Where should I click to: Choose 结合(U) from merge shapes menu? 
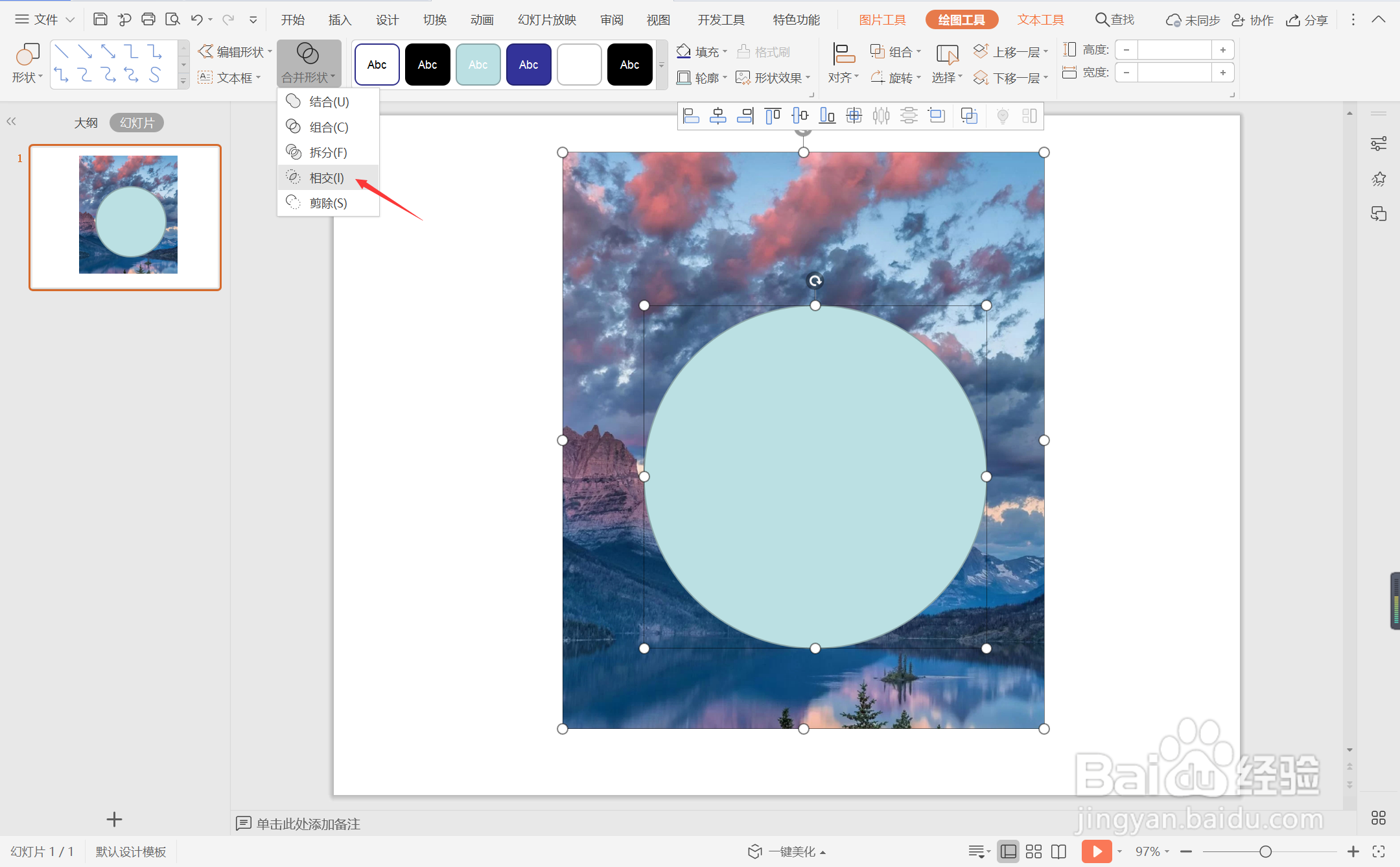328,102
